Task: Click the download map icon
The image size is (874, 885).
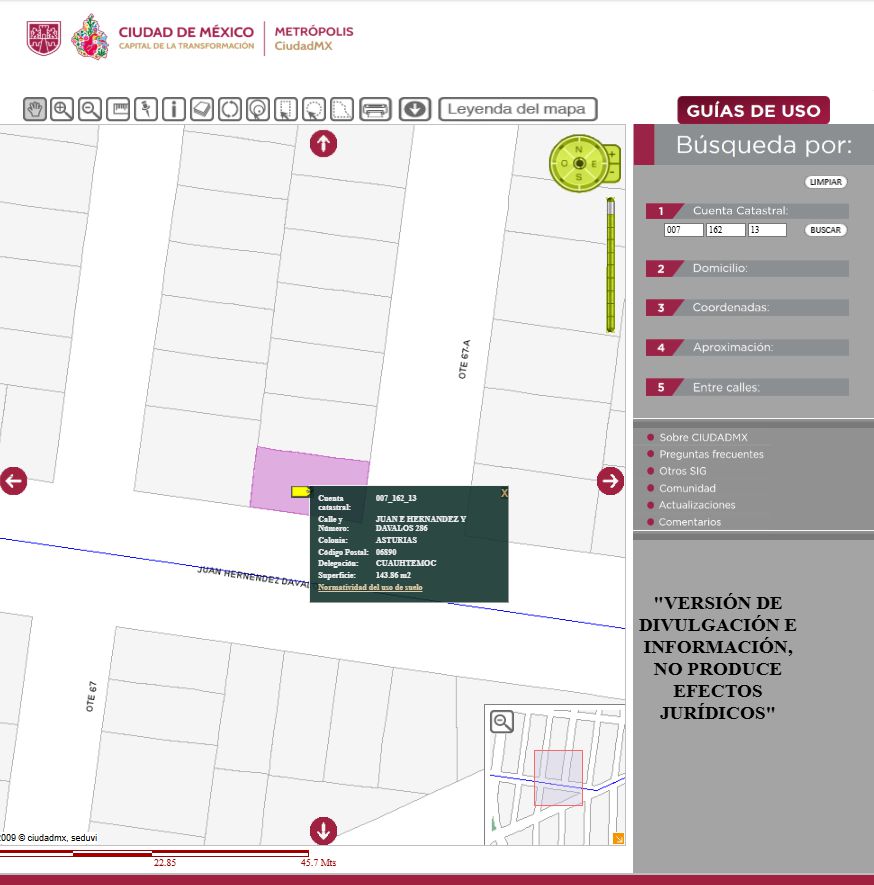Action: 415,110
